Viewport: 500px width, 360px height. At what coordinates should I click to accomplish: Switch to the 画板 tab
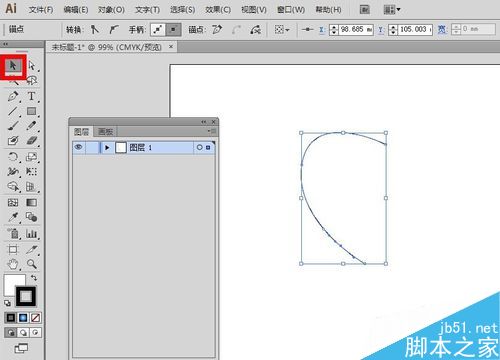pos(106,132)
